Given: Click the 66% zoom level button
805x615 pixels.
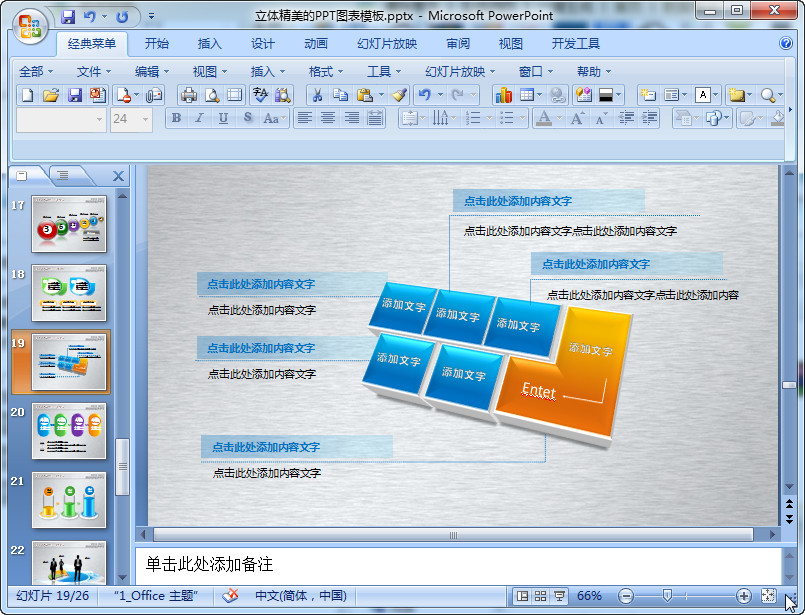Looking at the screenshot, I should [x=589, y=596].
